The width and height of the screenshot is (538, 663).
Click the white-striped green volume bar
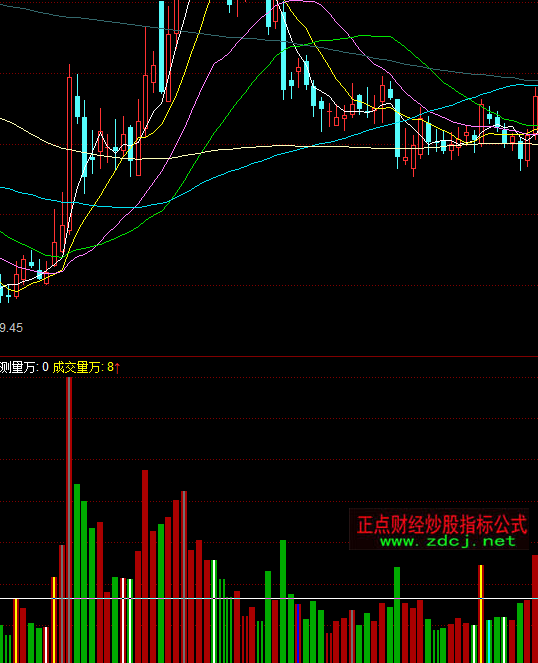[214, 611]
